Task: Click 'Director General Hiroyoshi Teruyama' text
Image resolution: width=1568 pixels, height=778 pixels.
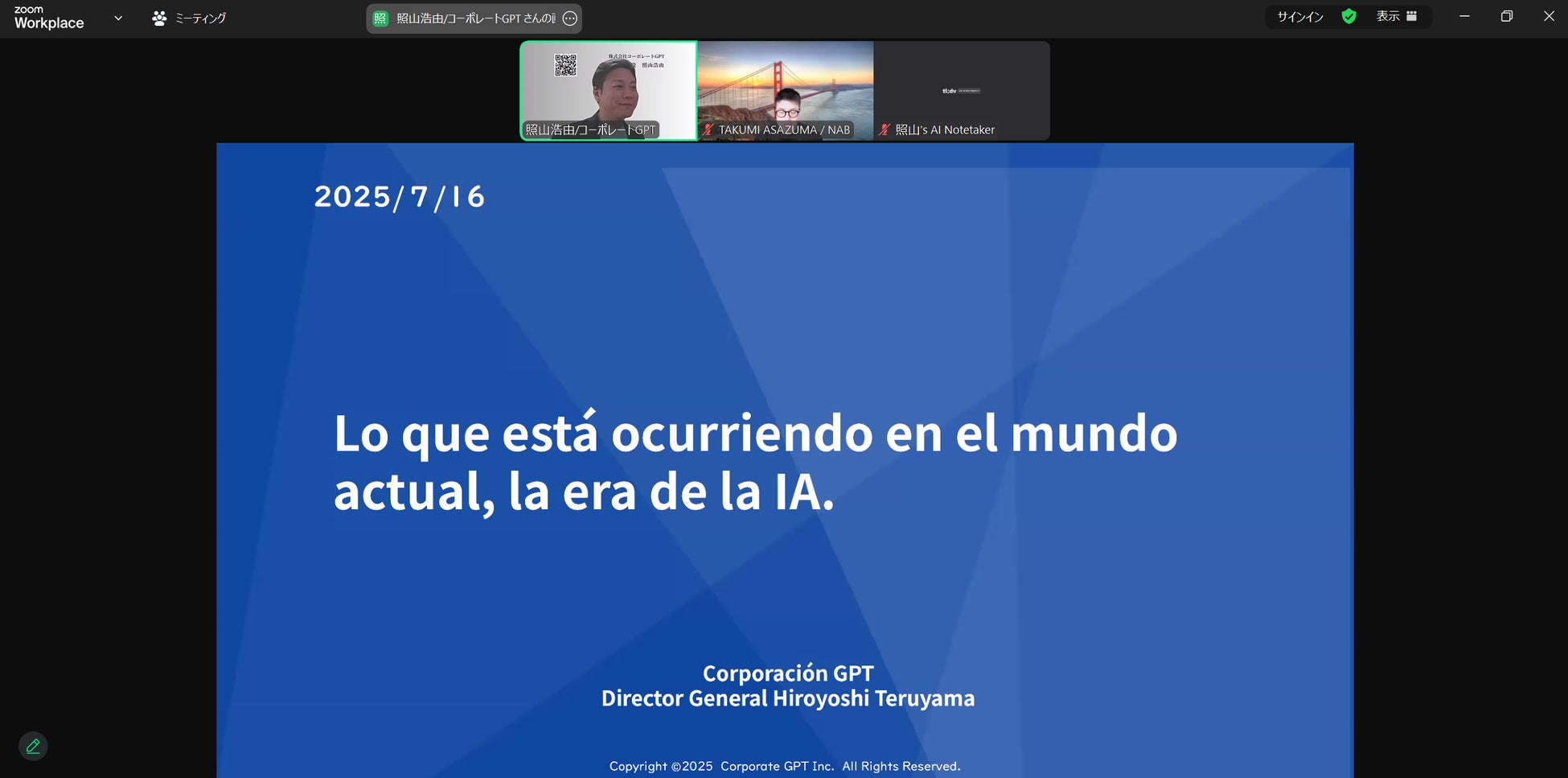Action: [x=788, y=698]
